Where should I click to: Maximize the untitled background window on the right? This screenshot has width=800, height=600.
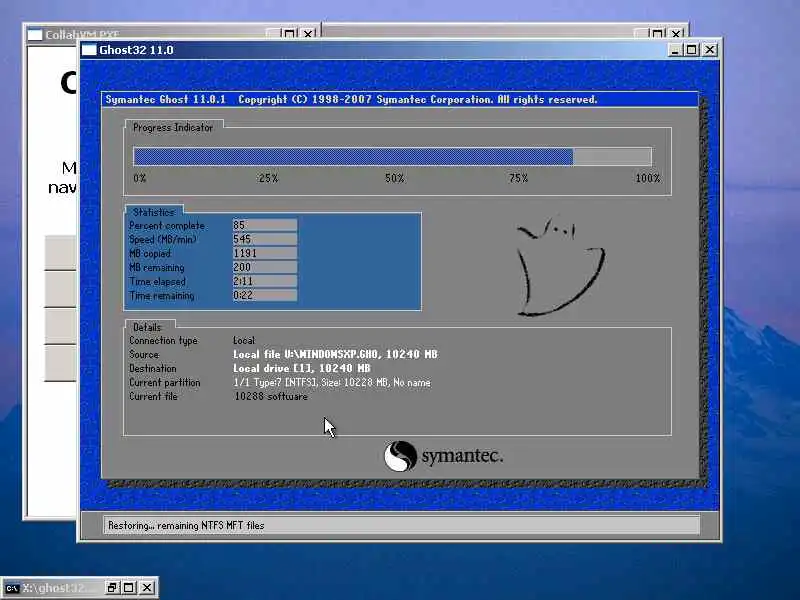[657, 34]
